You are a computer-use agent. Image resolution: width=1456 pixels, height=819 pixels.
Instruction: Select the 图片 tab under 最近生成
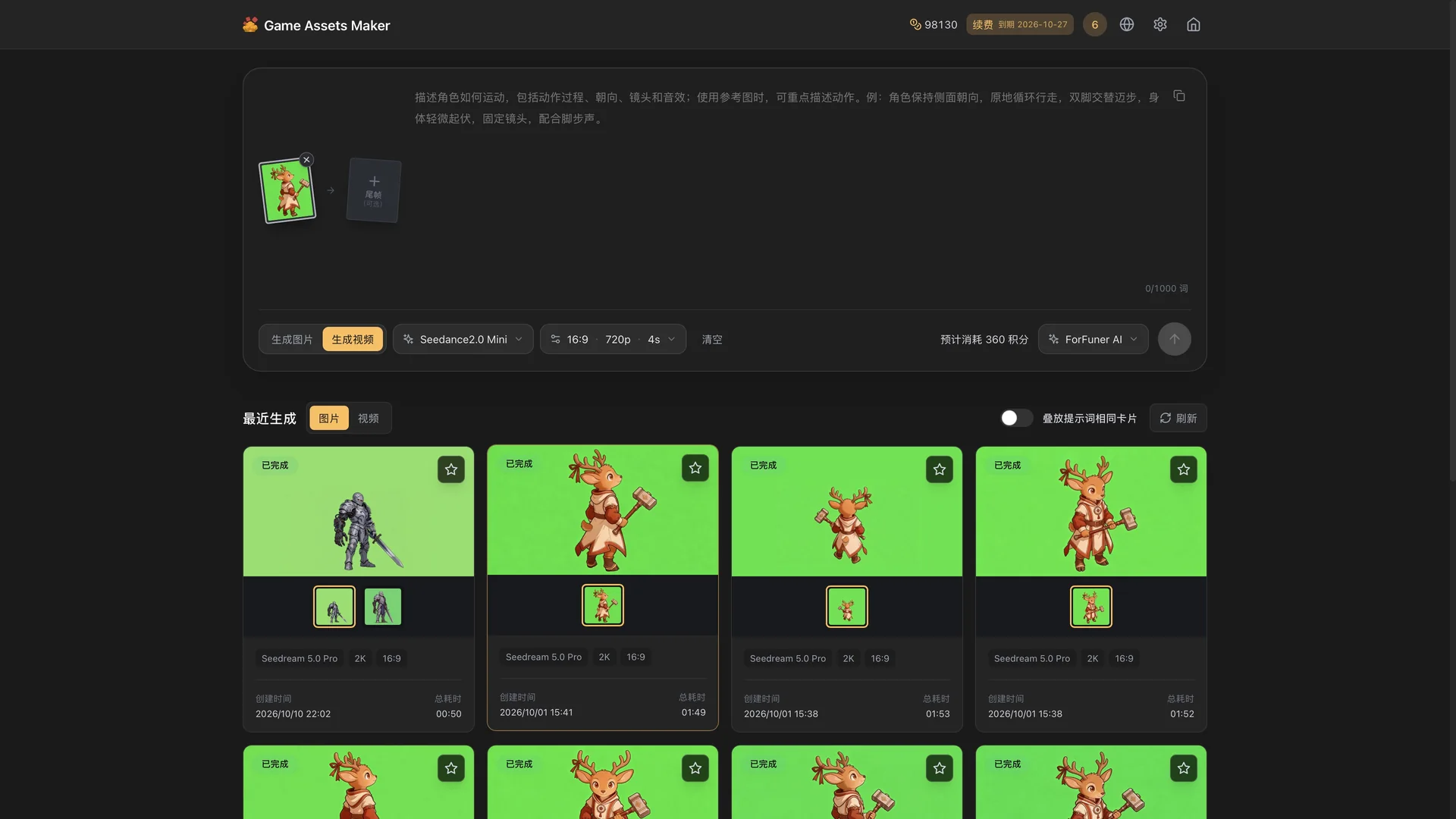point(329,418)
